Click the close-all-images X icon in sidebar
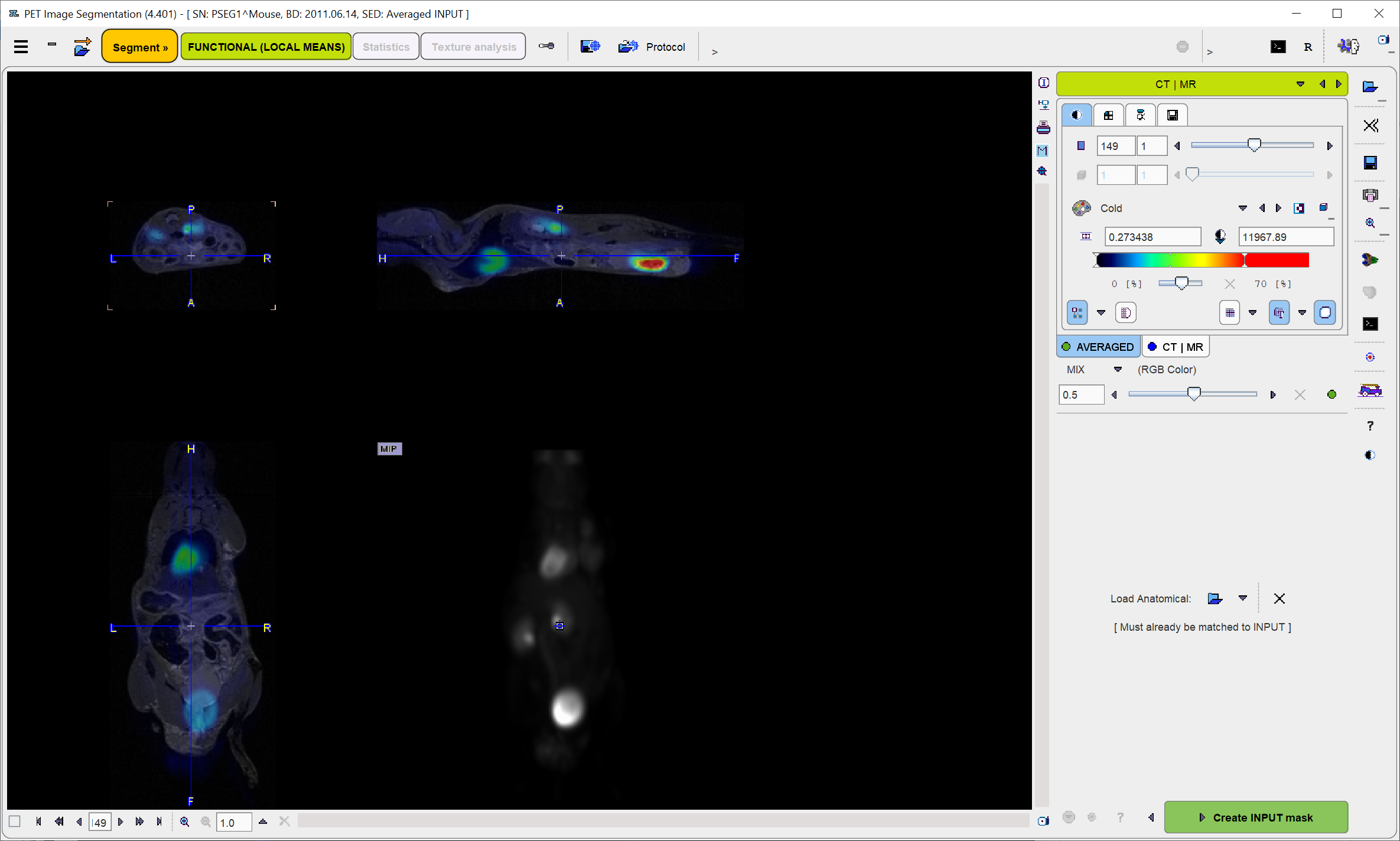The width and height of the screenshot is (1400, 841). click(x=1370, y=125)
